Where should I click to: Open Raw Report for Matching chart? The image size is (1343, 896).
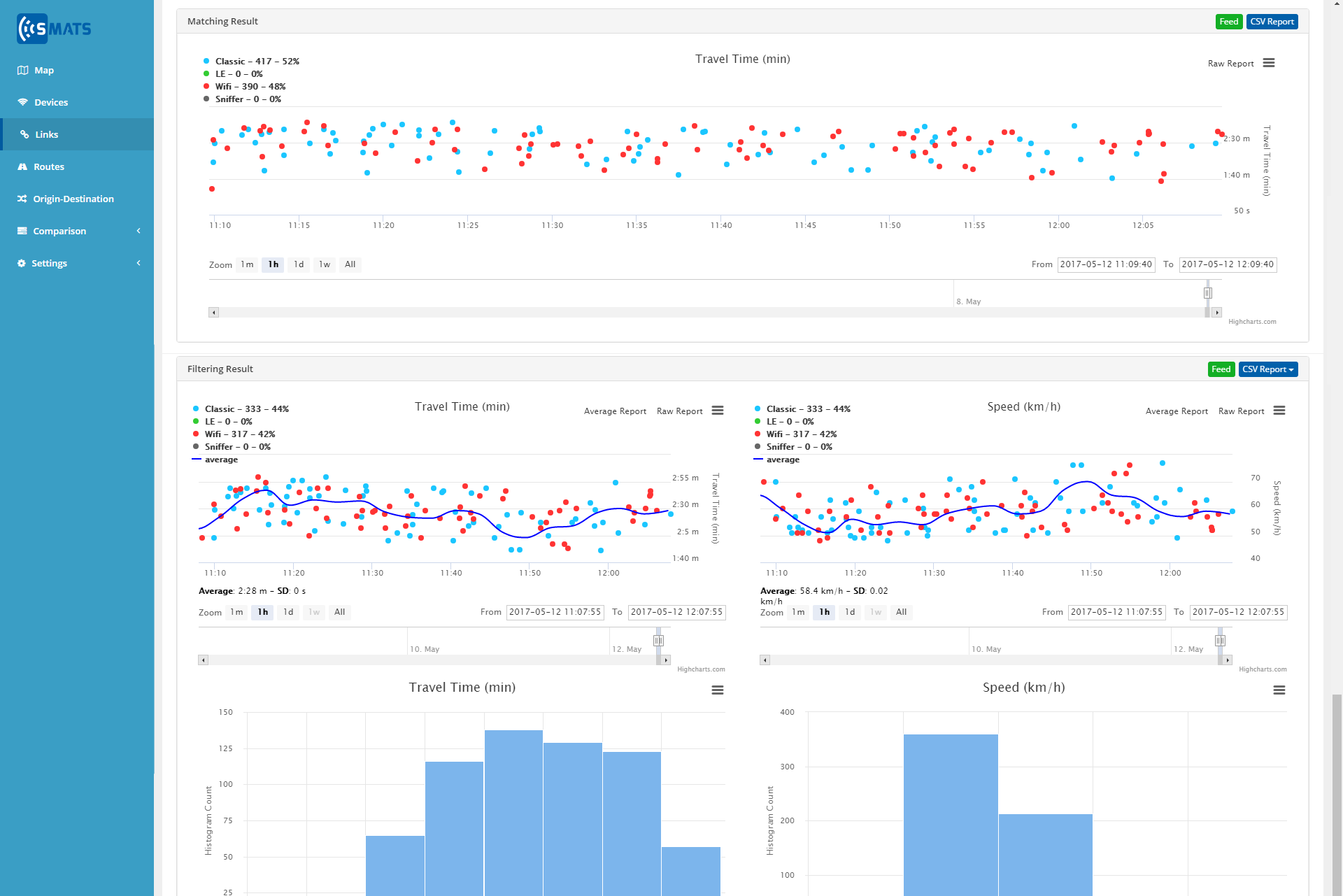click(1230, 64)
